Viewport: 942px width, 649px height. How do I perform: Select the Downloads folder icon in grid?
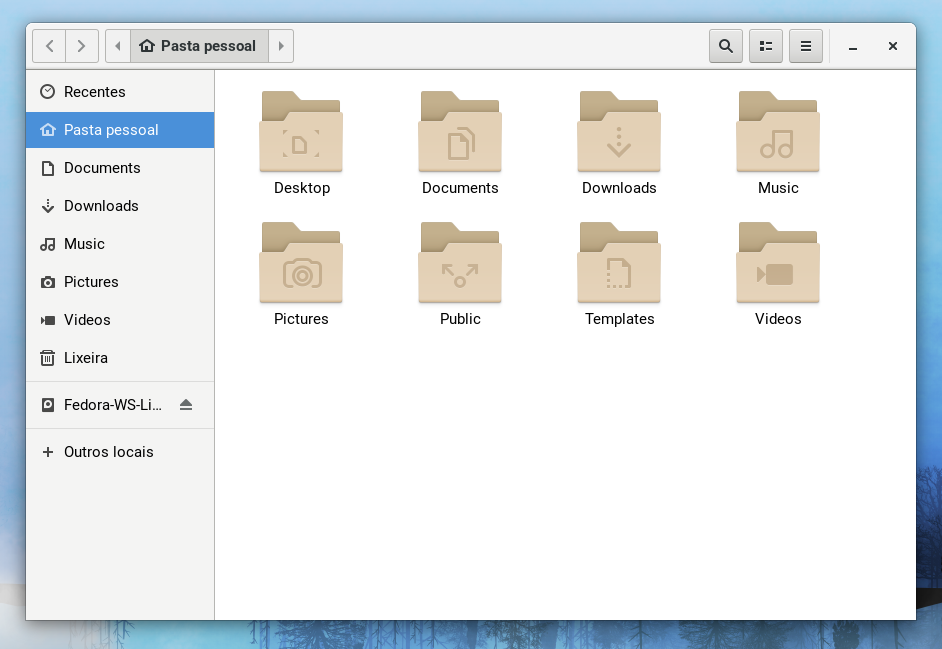click(619, 132)
